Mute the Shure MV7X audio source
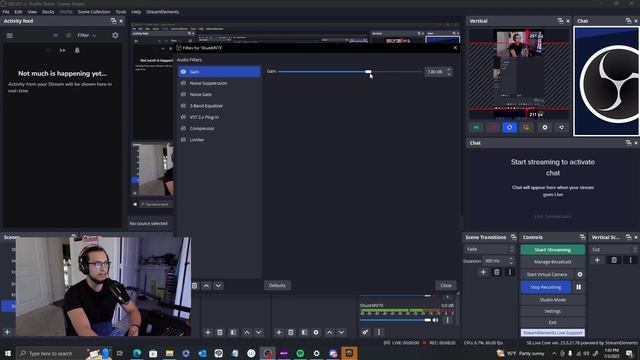Image resolution: width=640 pixels, height=360 pixels. [x=436, y=320]
